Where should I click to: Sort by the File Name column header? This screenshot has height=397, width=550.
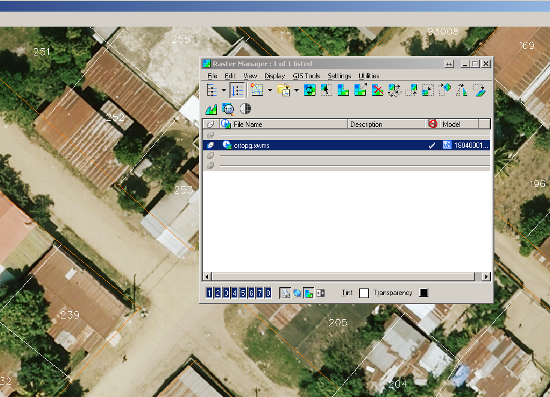[283, 124]
